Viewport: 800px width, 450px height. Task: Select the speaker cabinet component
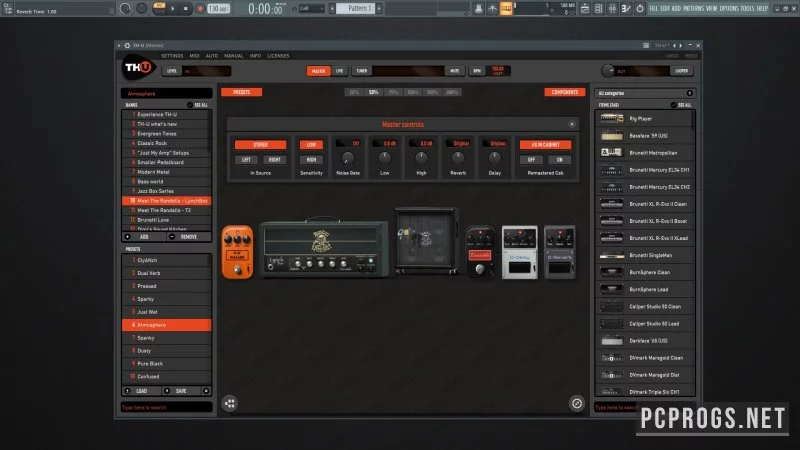point(427,241)
